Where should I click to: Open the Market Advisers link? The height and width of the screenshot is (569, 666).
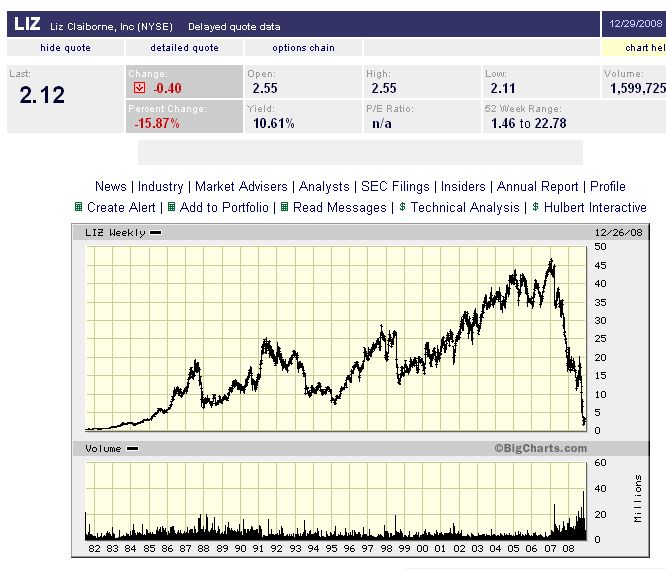pos(241,186)
